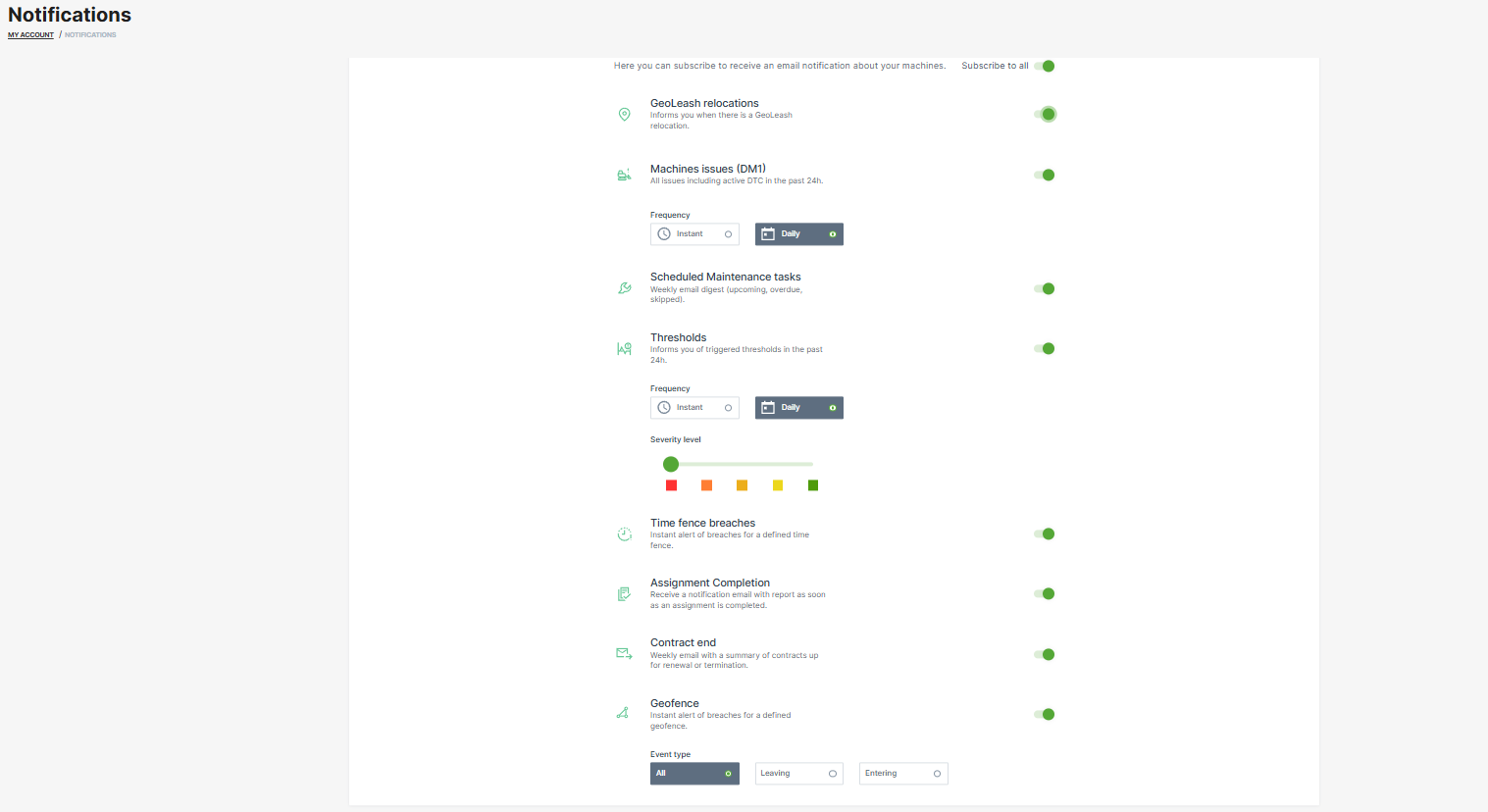This screenshot has height=812, width=1488.
Task: Click the Thresholds icon
Action: tap(624, 349)
